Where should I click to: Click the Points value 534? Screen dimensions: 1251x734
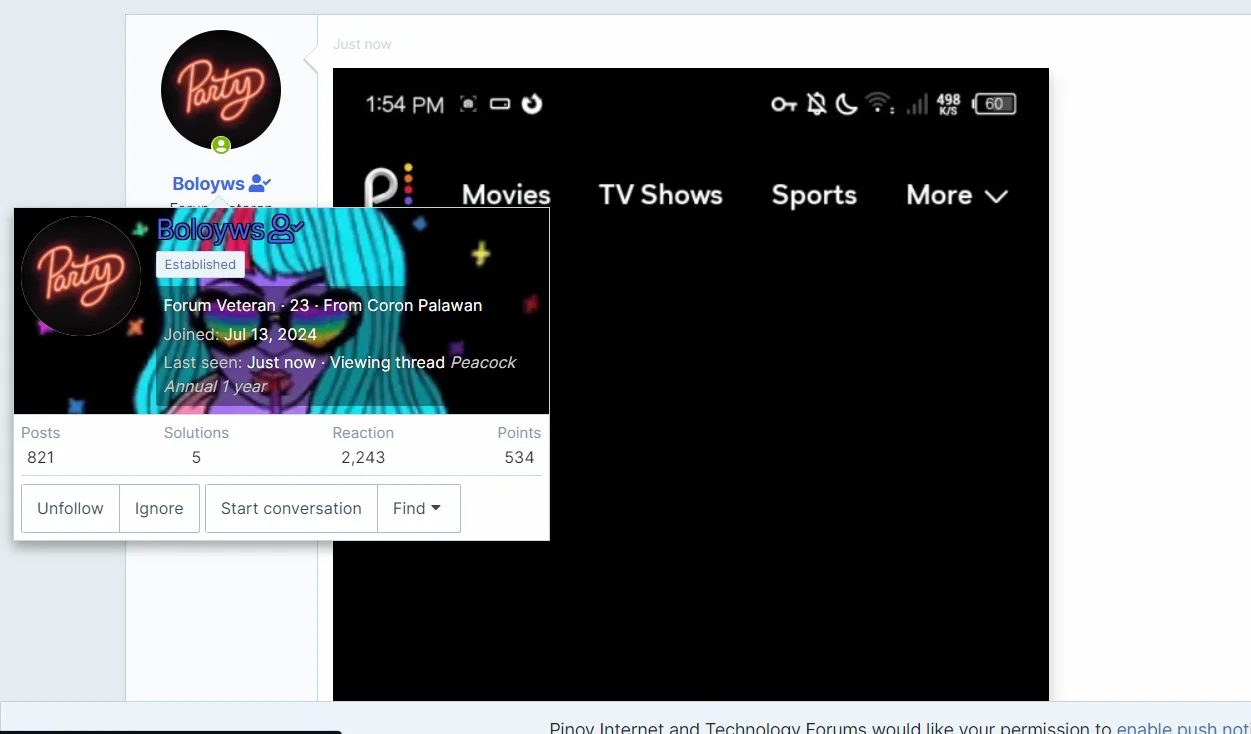click(x=519, y=457)
